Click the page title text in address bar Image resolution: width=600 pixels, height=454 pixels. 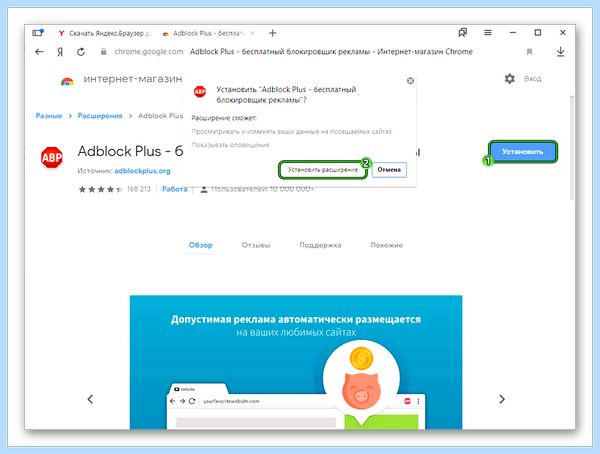331,52
